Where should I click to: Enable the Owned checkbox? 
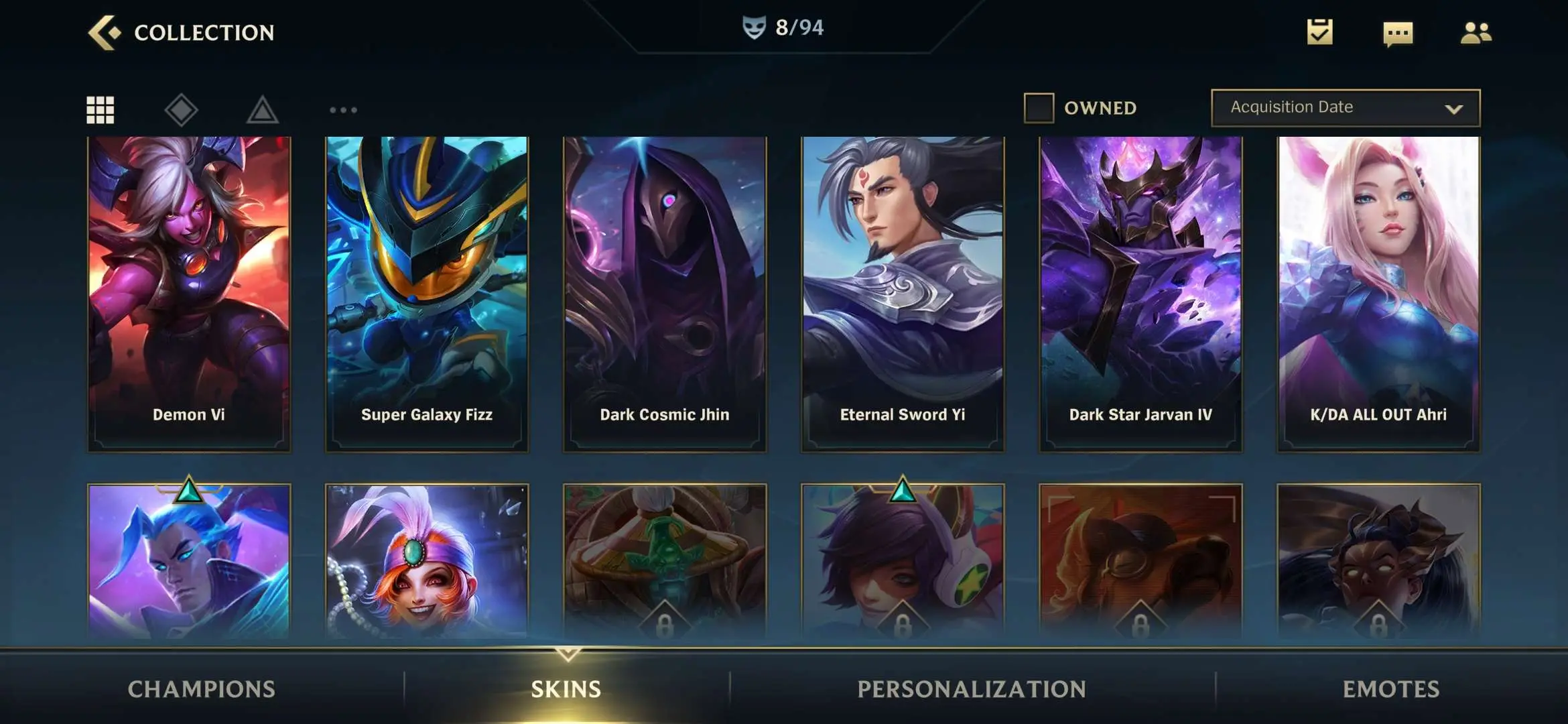tap(1039, 108)
